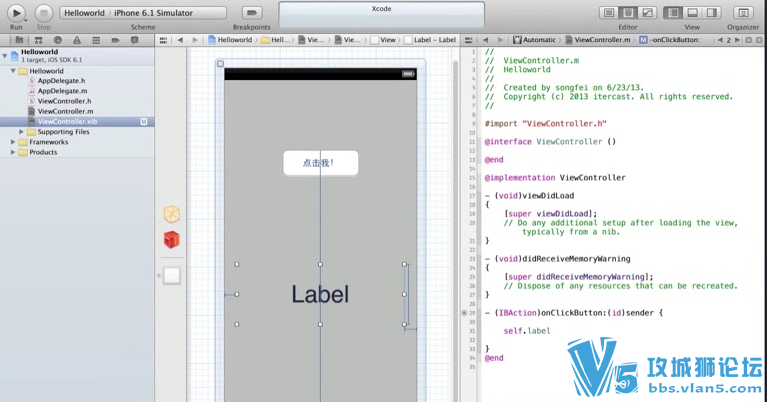Expand the Interface Builder dock disclosure
Image resolution: width=767 pixels, height=402 pixels.
pyautogui.click(x=158, y=276)
